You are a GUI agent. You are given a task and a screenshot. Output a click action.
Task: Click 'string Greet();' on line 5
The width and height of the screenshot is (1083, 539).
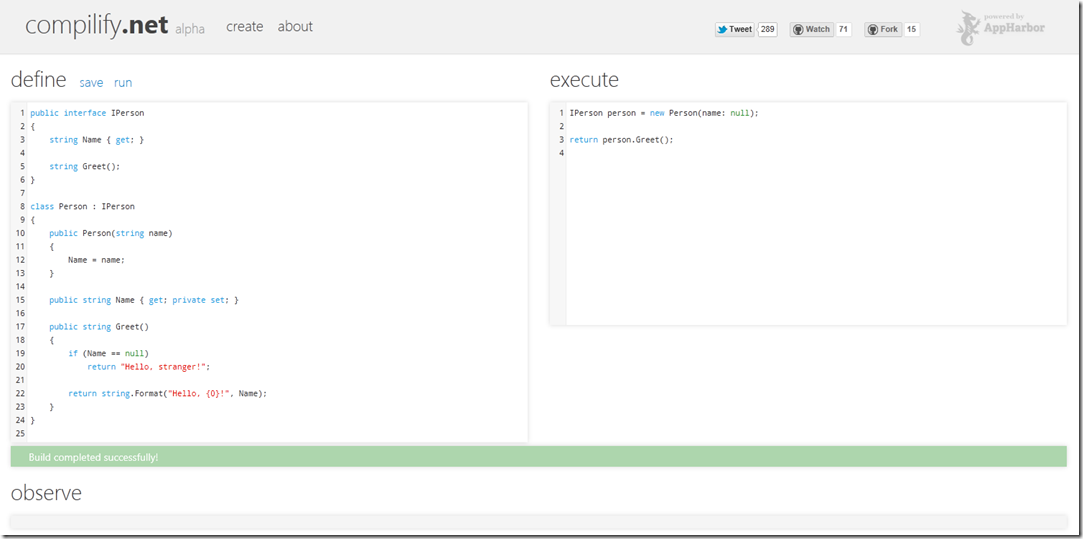pyautogui.click(x=84, y=167)
